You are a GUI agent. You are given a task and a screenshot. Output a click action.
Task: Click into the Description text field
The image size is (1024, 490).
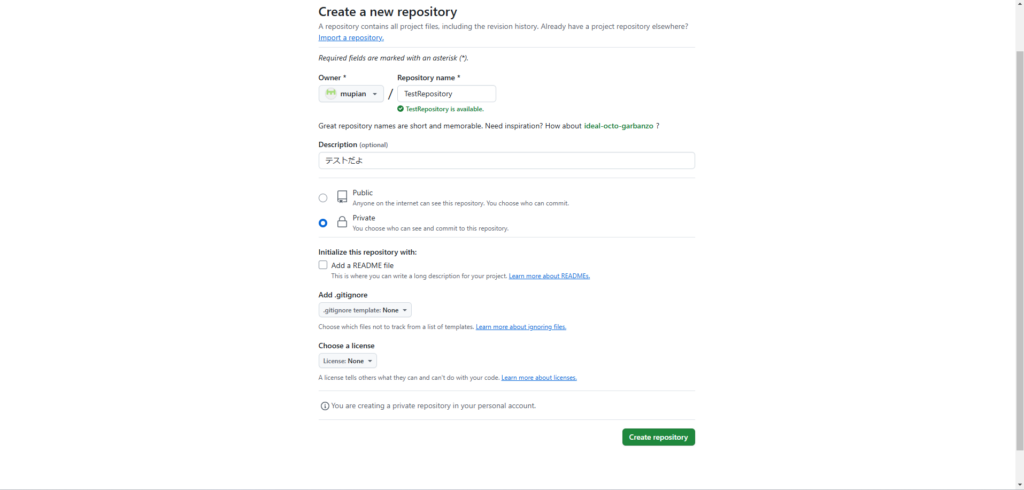click(x=507, y=161)
